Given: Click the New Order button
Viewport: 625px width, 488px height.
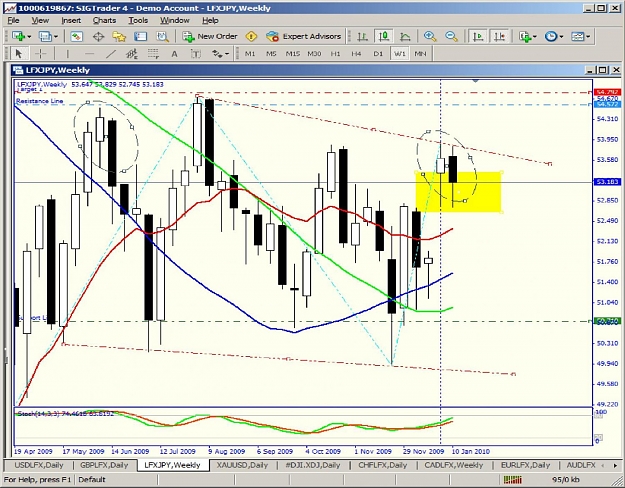Looking at the screenshot, I should pyautogui.click(x=210, y=37).
